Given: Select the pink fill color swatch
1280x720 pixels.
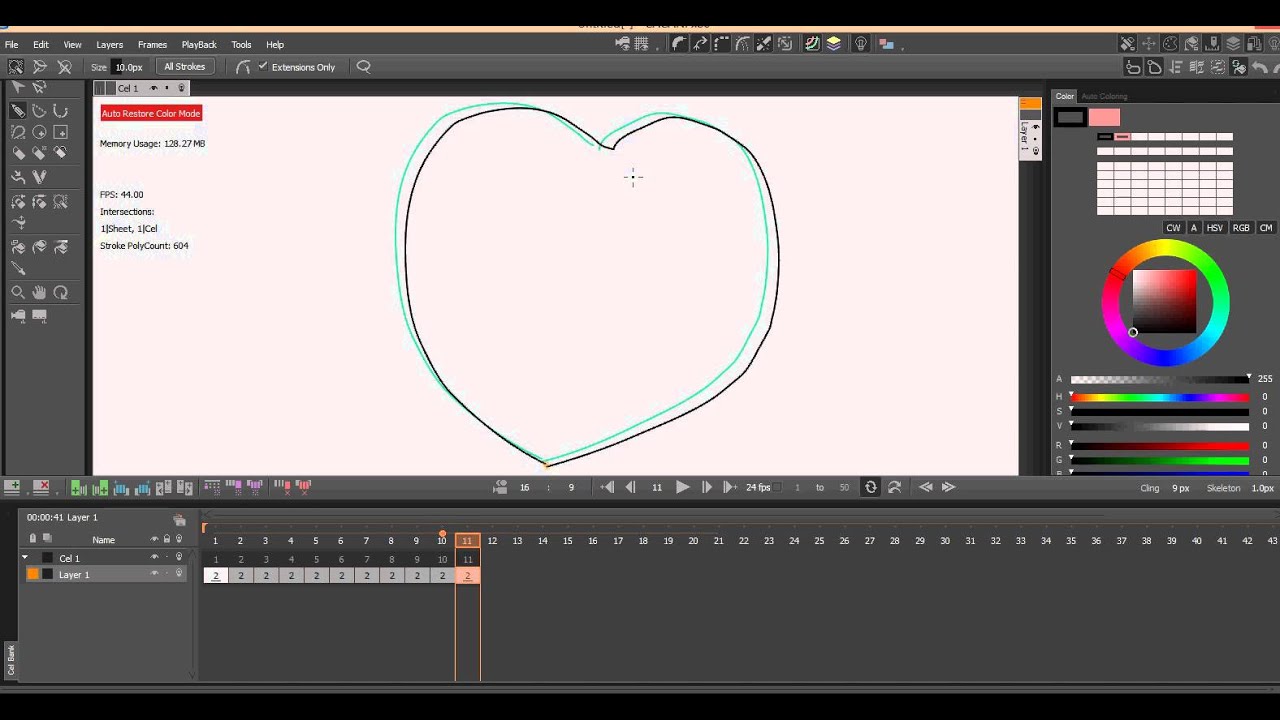Looking at the screenshot, I should pos(1104,117).
